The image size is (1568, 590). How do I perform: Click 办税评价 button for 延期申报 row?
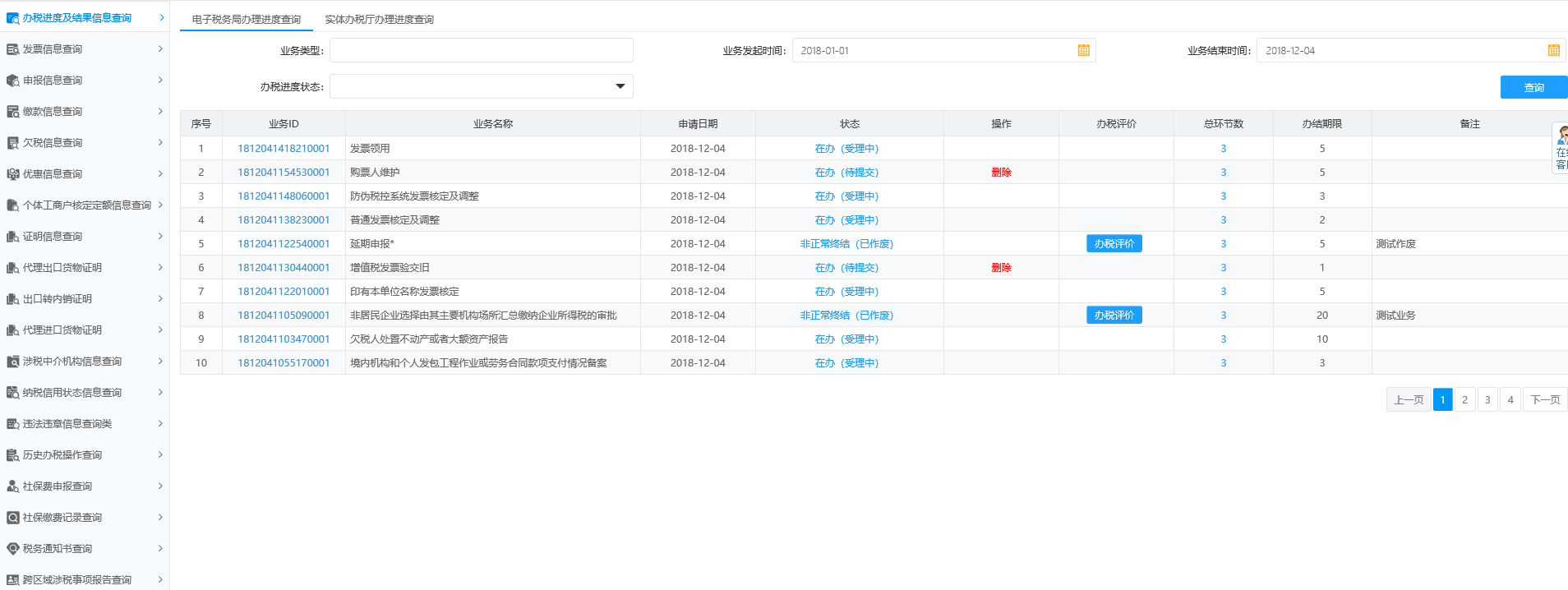pyautogui.click(x=1114, y=244)
